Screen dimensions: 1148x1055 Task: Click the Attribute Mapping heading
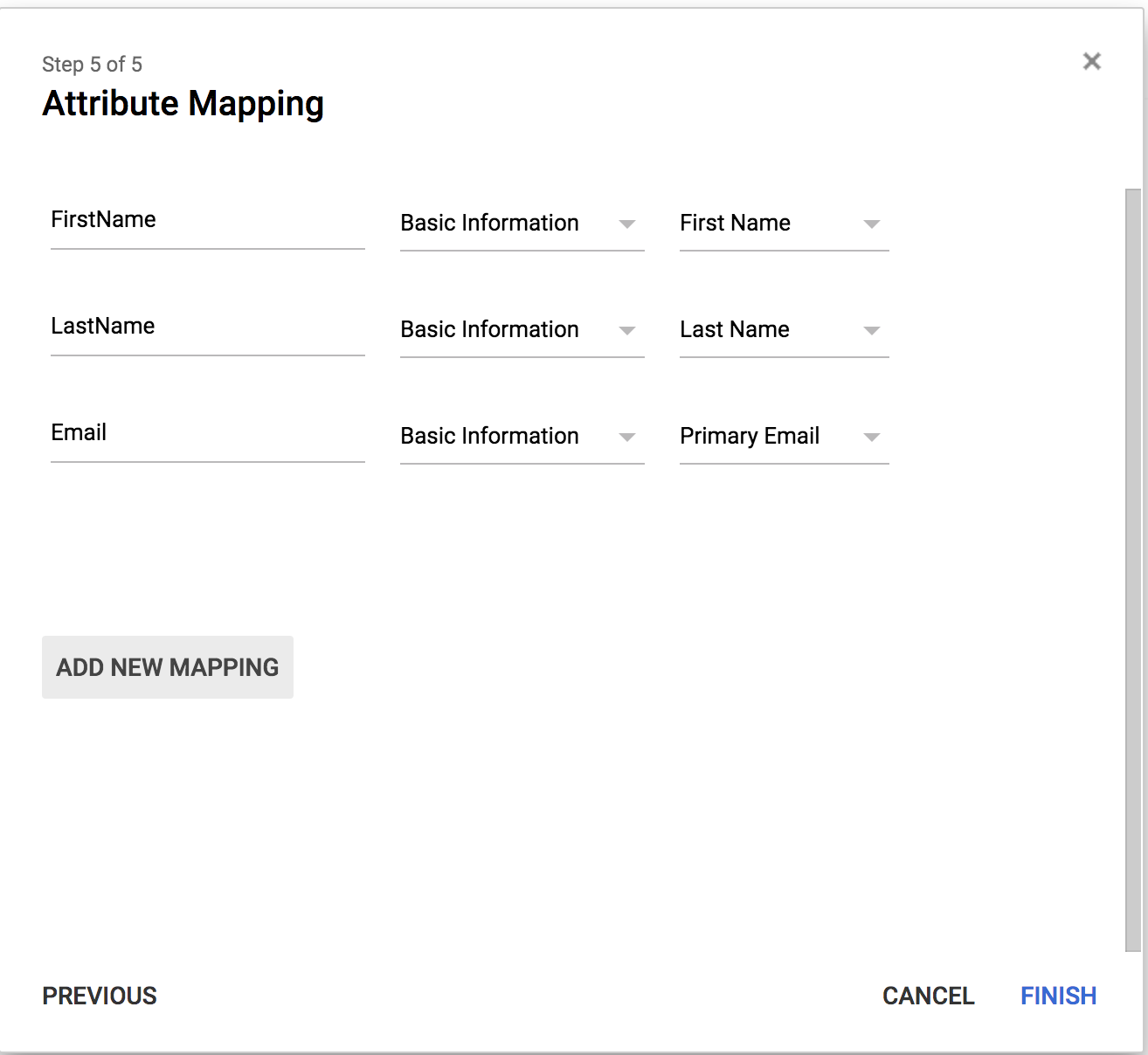pos(183,104)
